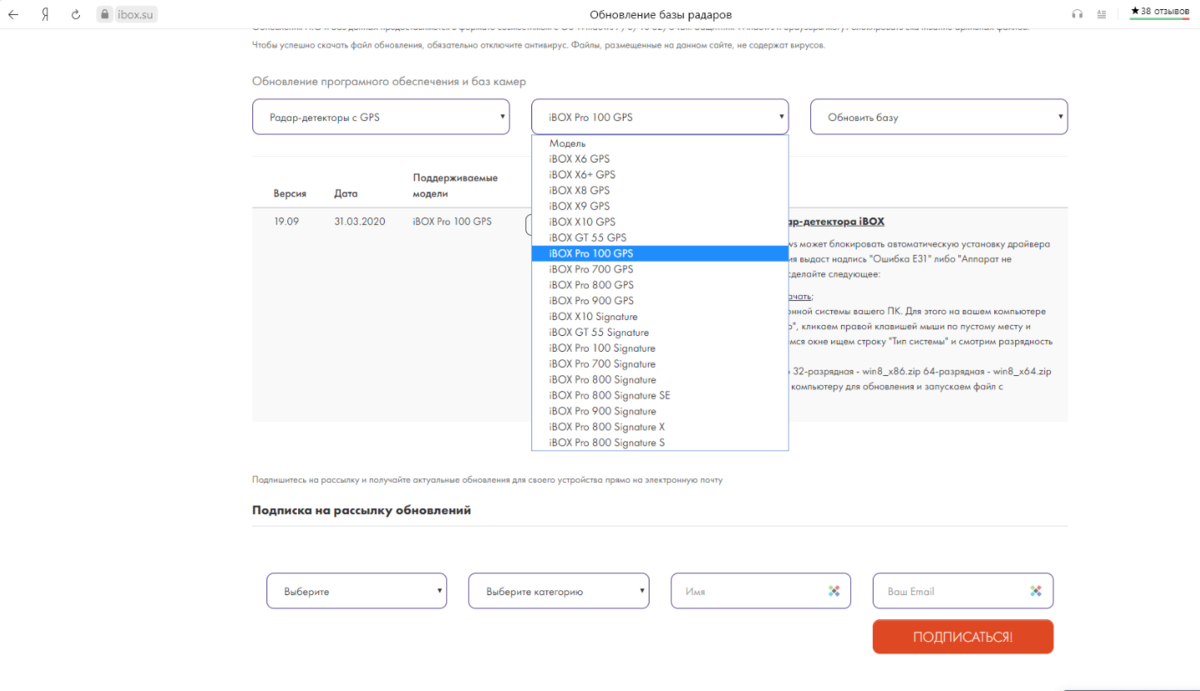1200x691 pixels.
Task: Select iBOX Pro 800 GPS option
Action: (x=660, y=285)
